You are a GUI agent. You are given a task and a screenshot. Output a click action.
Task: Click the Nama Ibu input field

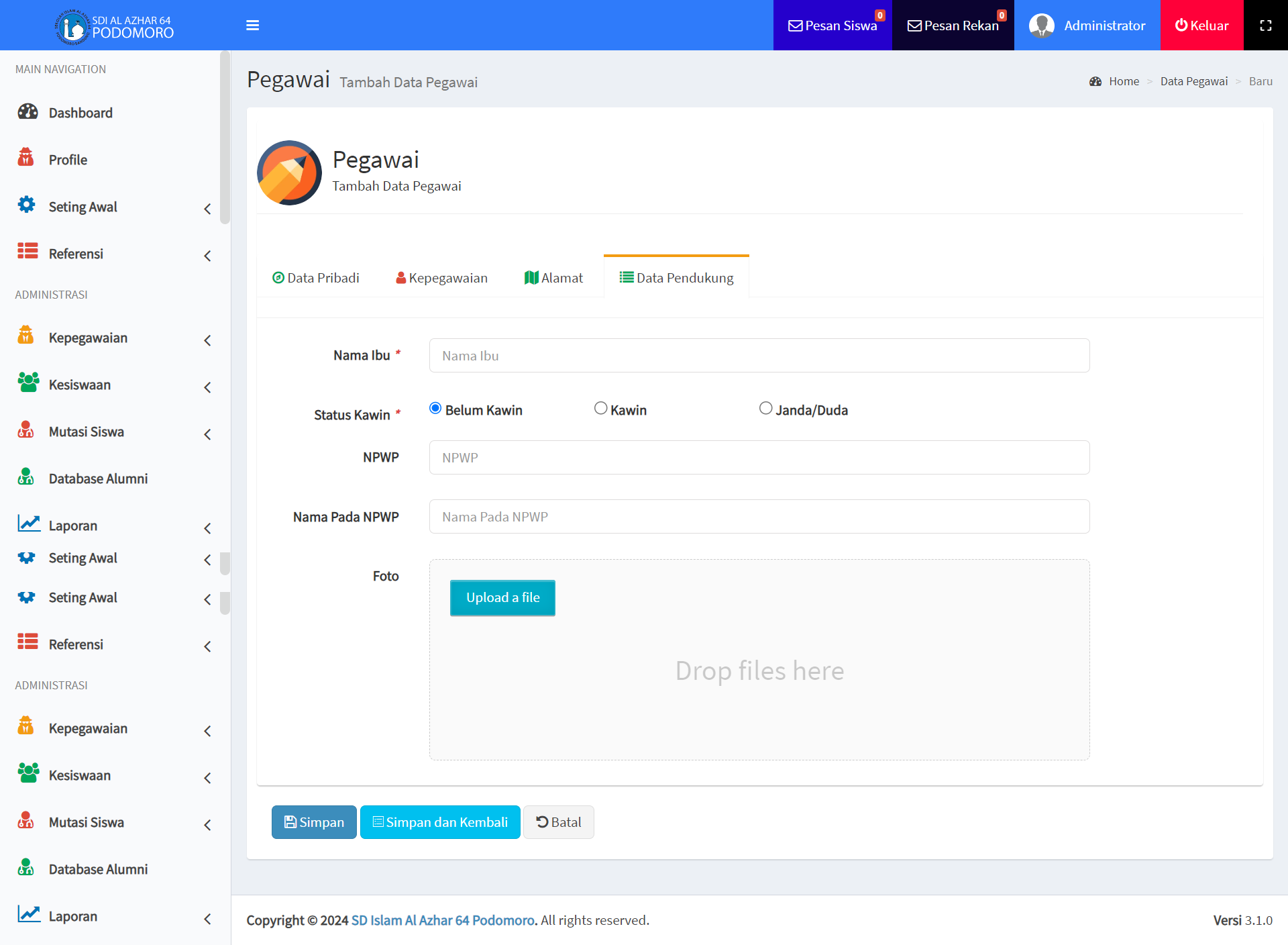click(759, 356)
